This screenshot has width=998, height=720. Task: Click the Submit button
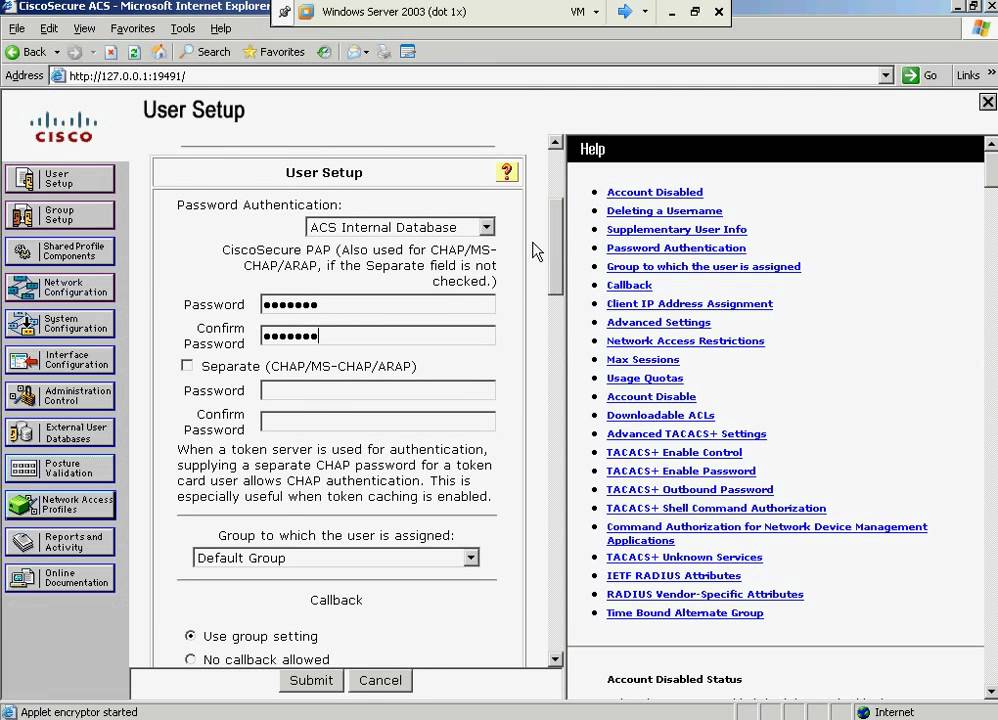(x=311, y=680)
